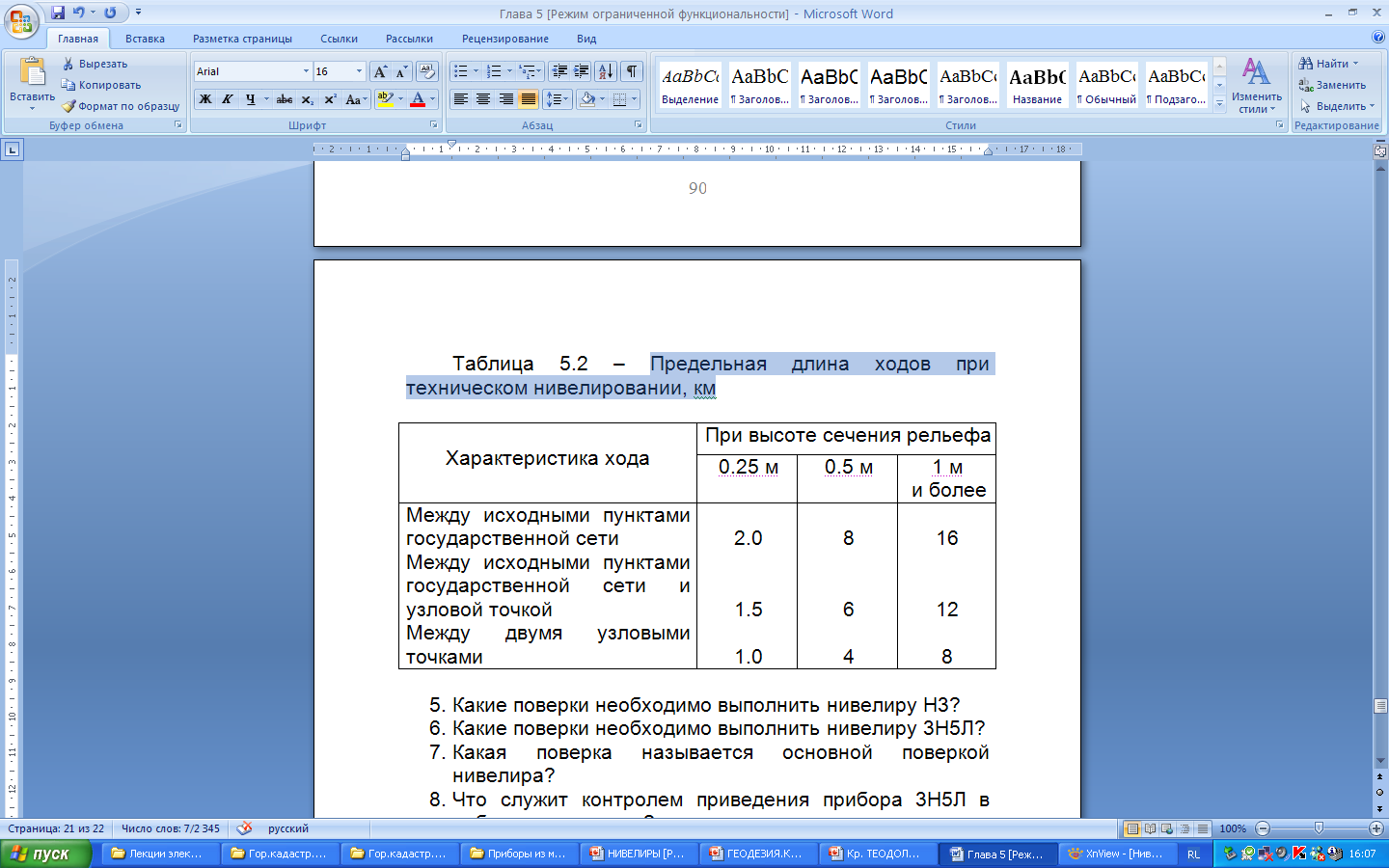The image size is (1389, 868).
Task: Toggle underline Ч formatting
Action: pos(250,99)
